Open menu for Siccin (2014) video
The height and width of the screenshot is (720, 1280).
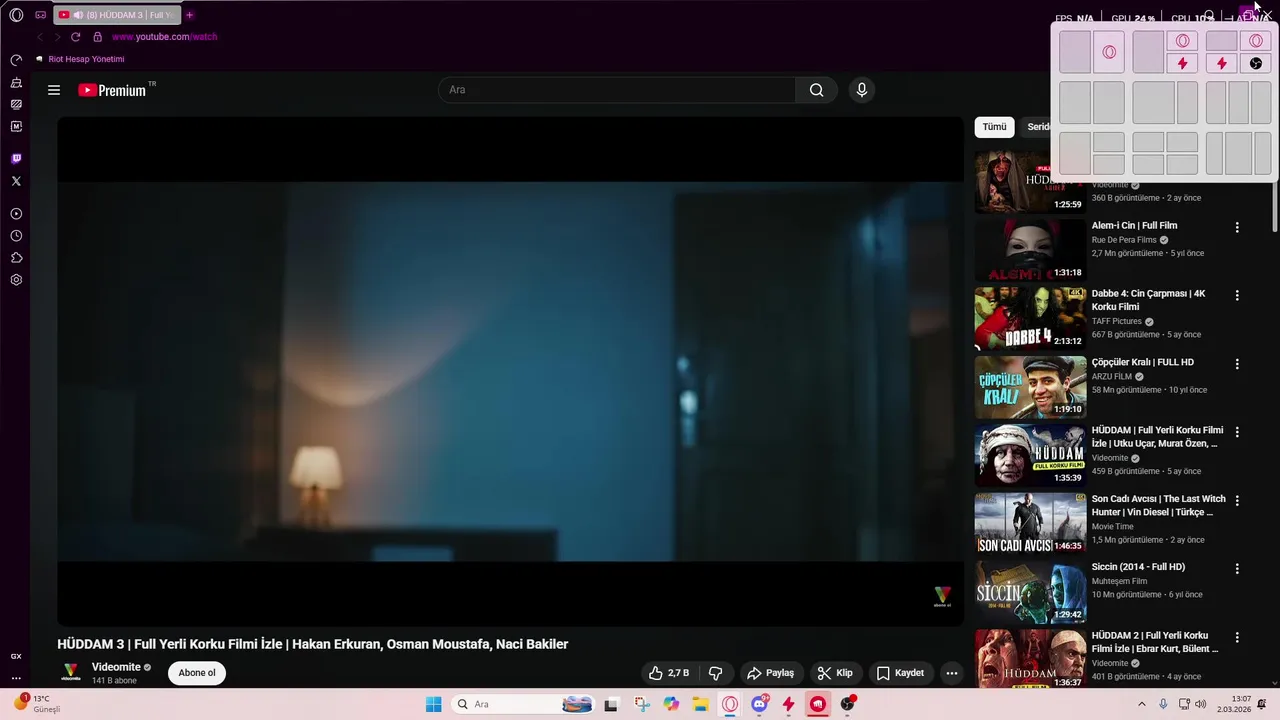tap(1237, 569)
